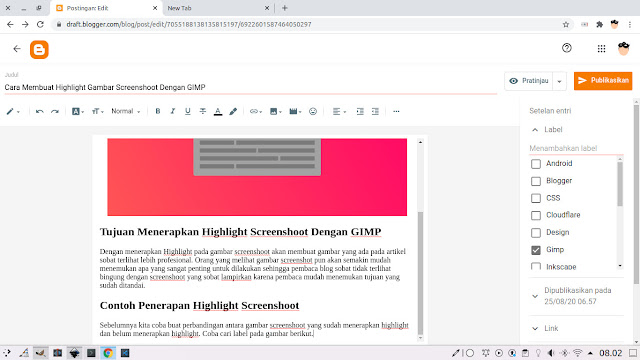Viewport: 640px width, 360px height.
Task: Open the account avatar menu
Action: point(623,49)
